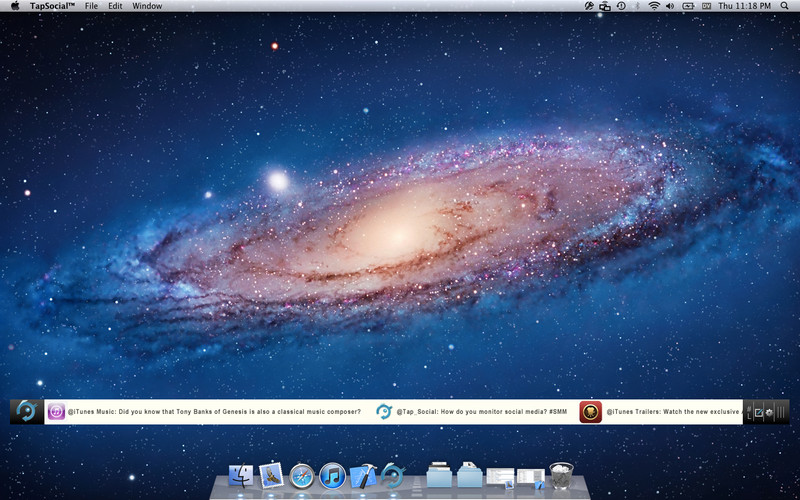Expand the volume control in the menu bar
800x500 pixels.
[x=670, y=6]
